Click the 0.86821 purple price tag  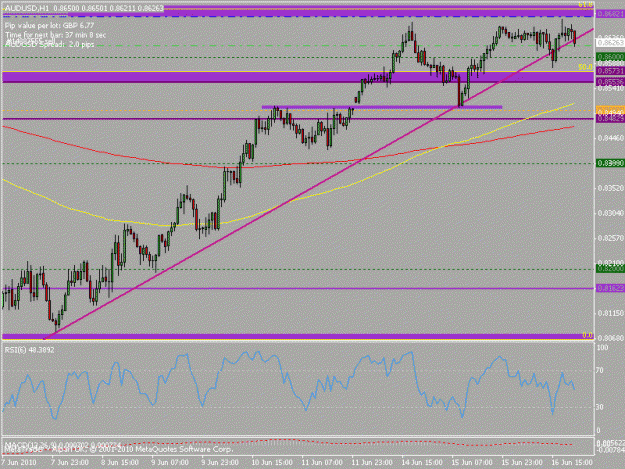coord(610,14)
